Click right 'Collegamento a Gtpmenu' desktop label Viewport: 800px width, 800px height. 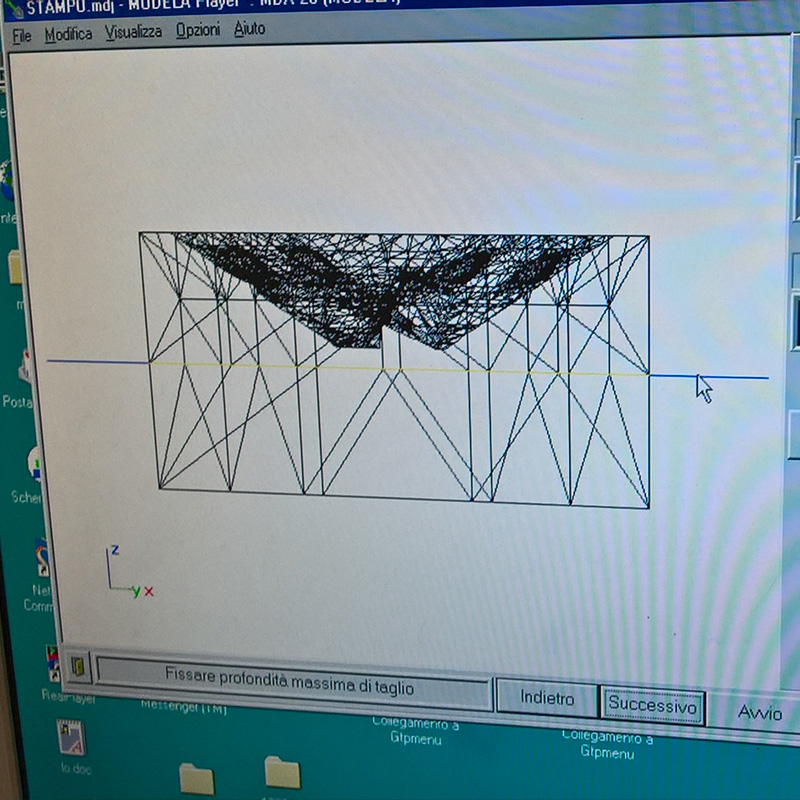[607, 744]
